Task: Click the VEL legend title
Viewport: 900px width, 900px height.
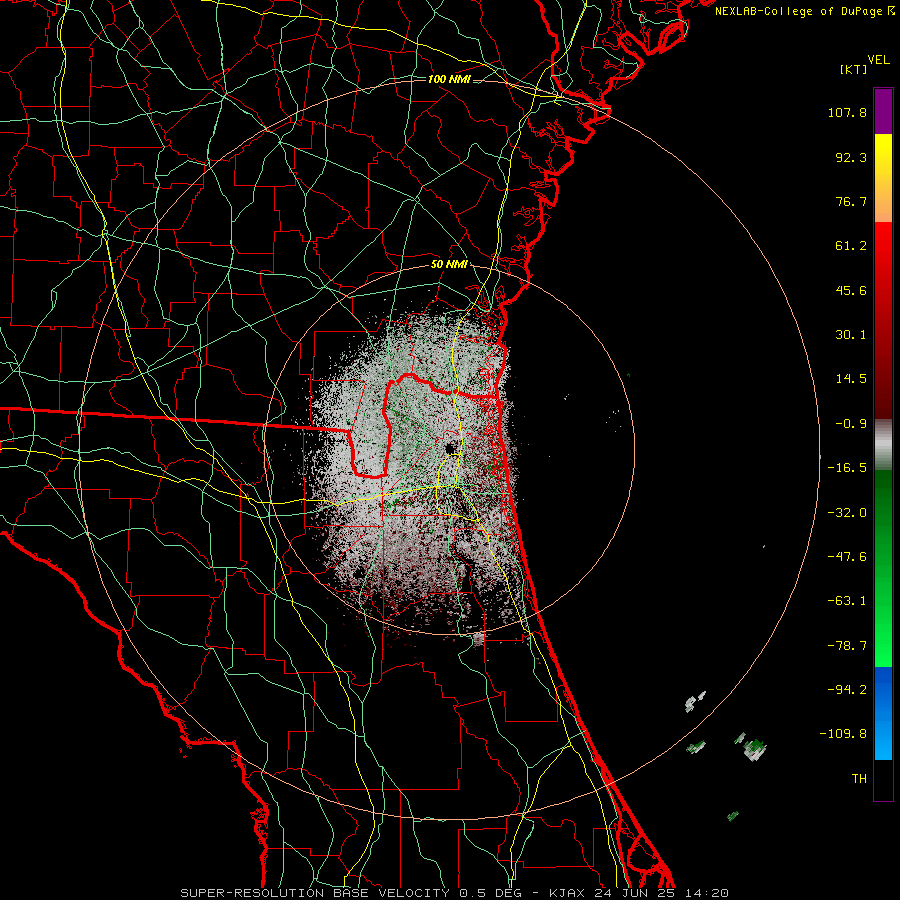Action: [878, 60]
